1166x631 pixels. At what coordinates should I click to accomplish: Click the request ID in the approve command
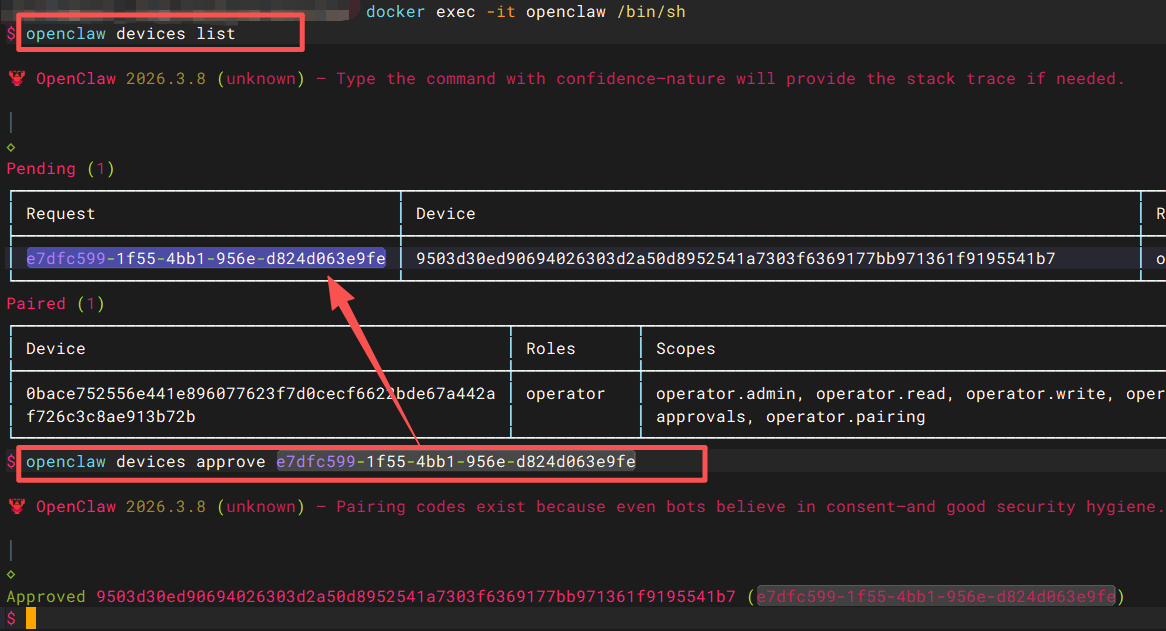(456, 462)
